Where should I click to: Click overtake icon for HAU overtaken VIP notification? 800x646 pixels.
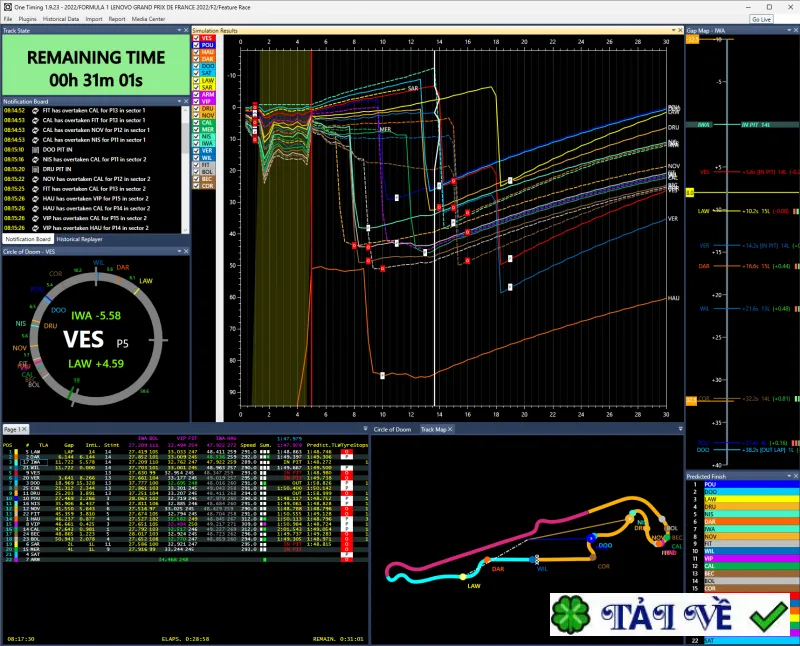click(x=35, y=198)
